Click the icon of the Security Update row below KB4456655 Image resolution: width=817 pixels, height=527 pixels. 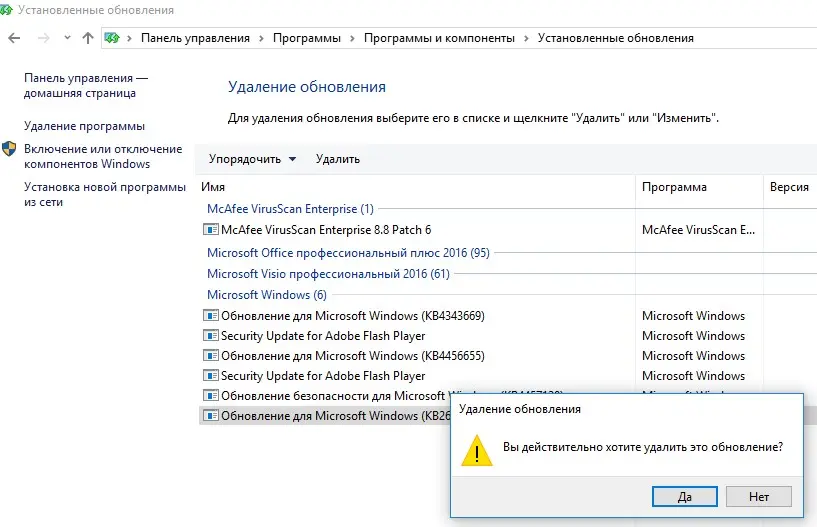[x=211, y=375]
